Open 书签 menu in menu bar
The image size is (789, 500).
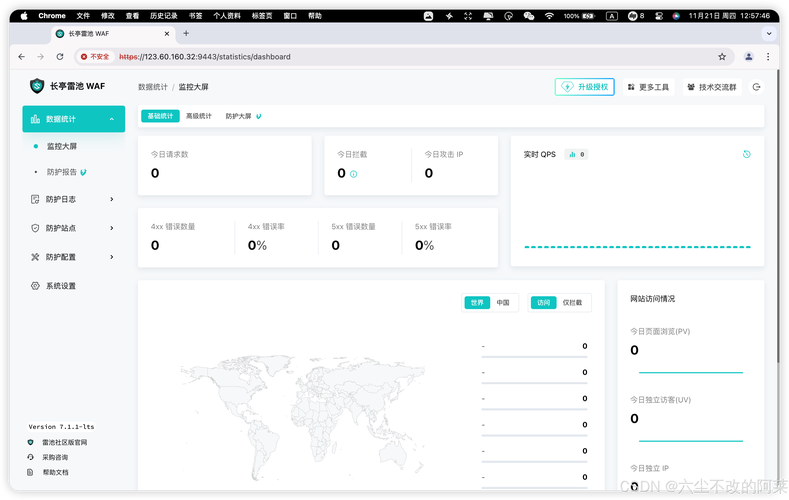tap(195, 16)
